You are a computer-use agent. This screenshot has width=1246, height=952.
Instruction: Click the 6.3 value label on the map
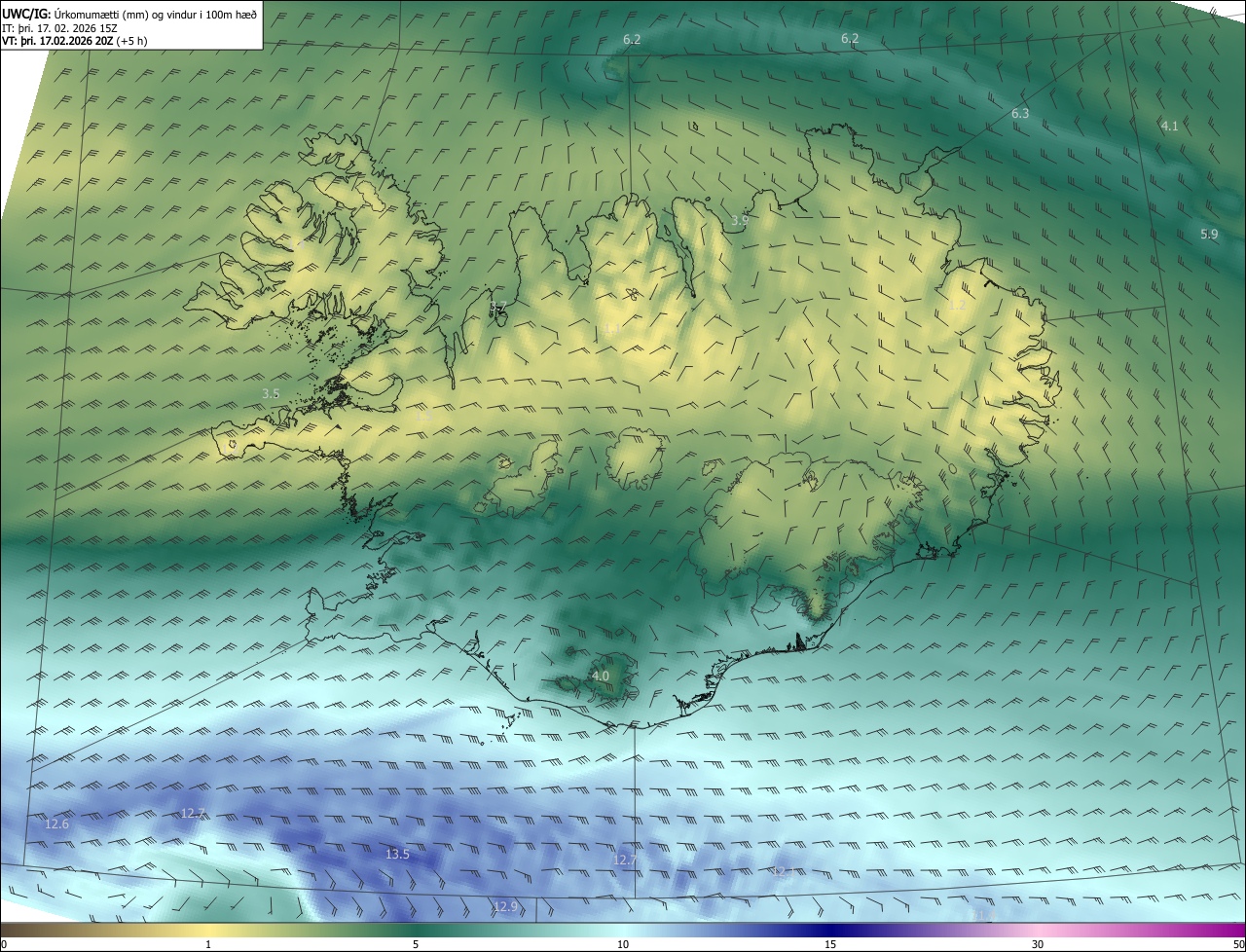pyautogui.click(x=1020, y=114)
